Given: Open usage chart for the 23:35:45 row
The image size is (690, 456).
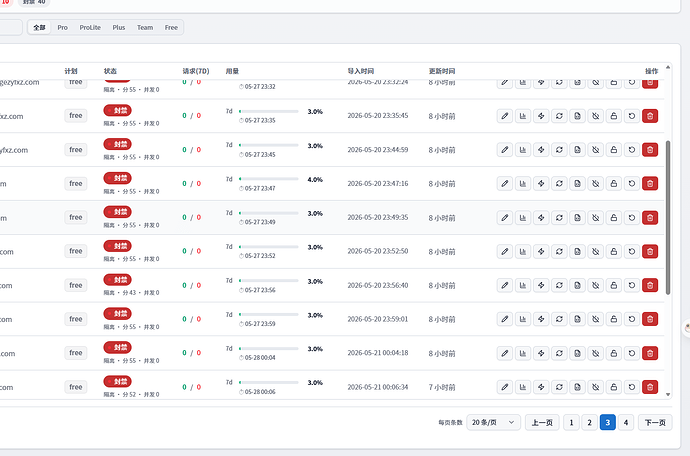Looking at the screenshot, I should pos(523,116).
